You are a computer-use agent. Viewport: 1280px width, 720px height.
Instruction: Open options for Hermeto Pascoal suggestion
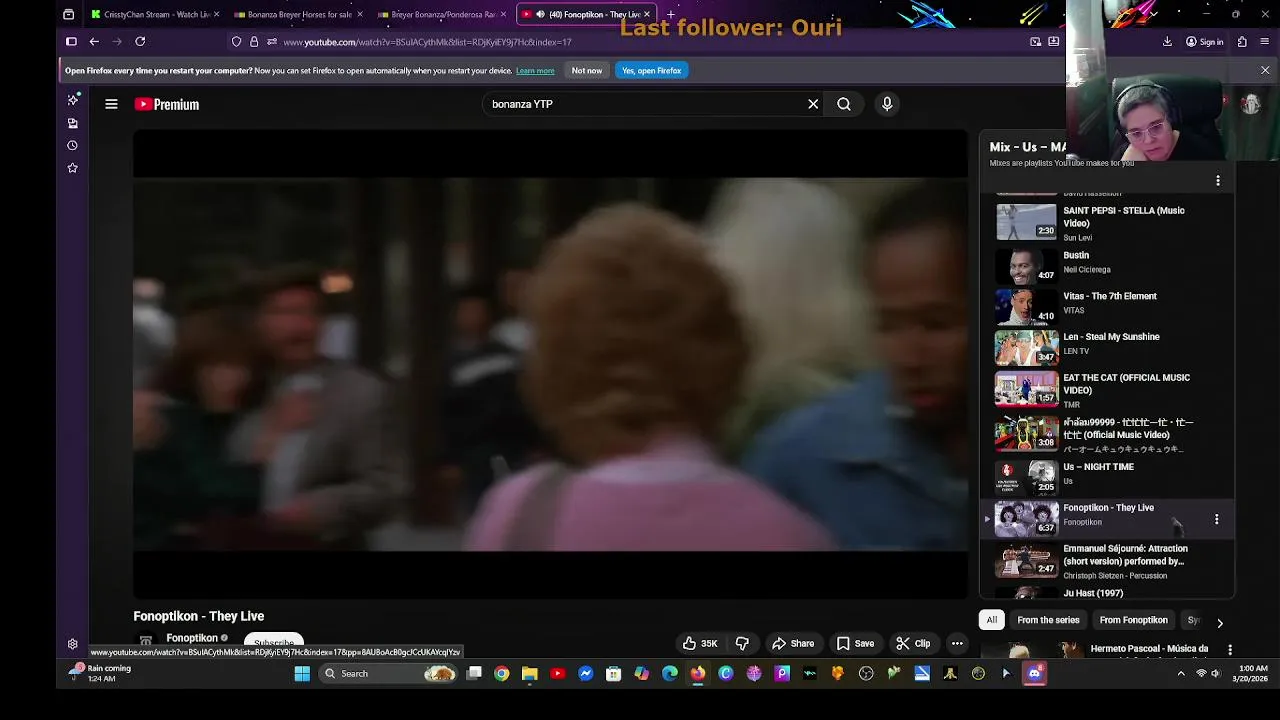coord(1230,650)
